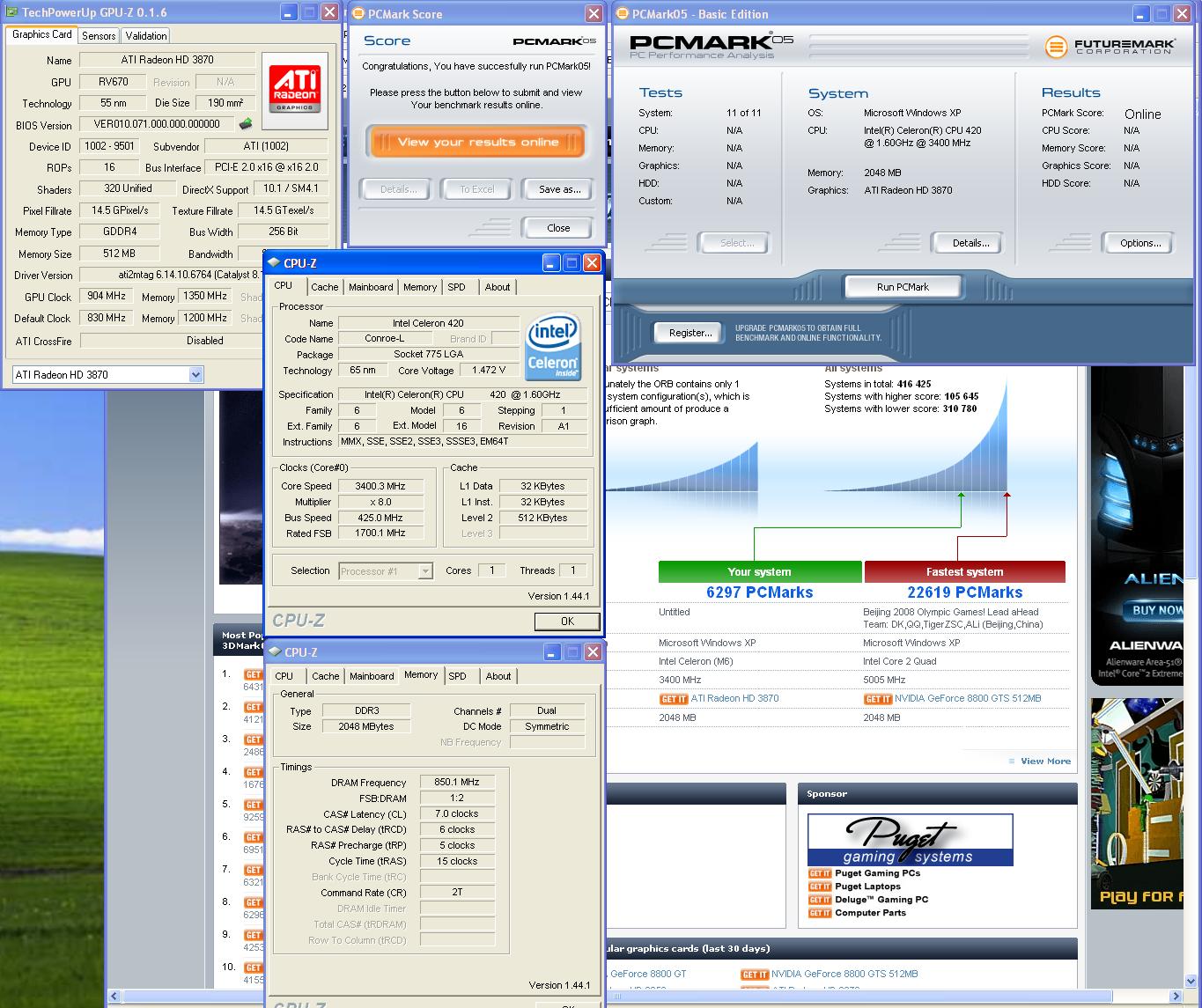This screenshot has width=1202, height=1008.
Task: Click the PCMark05 Basic Edition title bar icon
Action: 623,13
